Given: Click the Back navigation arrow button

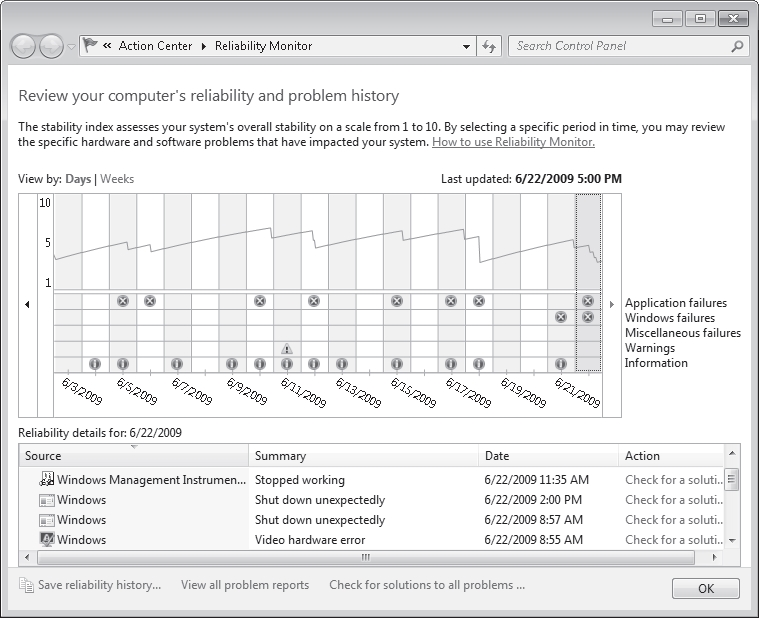Looking at the screenshot, I should point(24,46).
